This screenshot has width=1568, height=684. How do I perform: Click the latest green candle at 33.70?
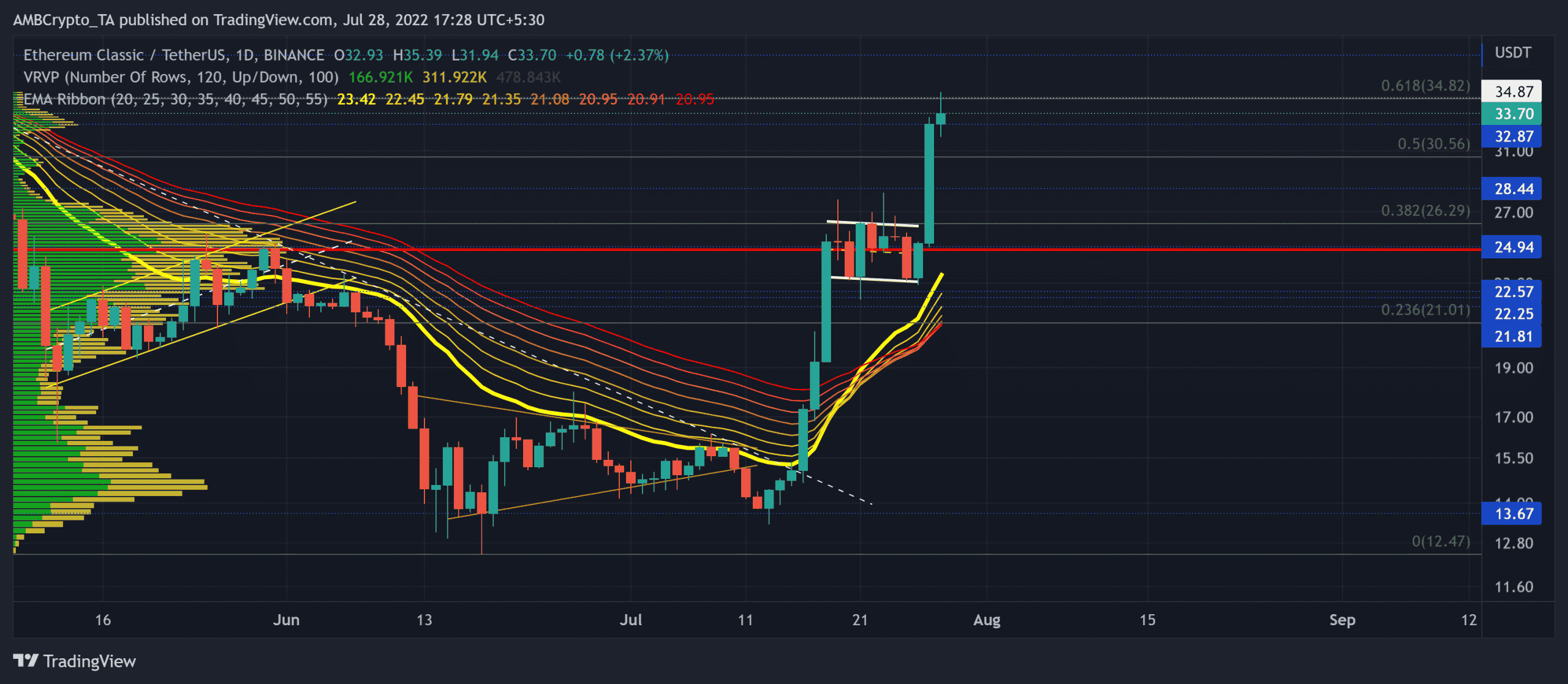(x=941, y=118)
